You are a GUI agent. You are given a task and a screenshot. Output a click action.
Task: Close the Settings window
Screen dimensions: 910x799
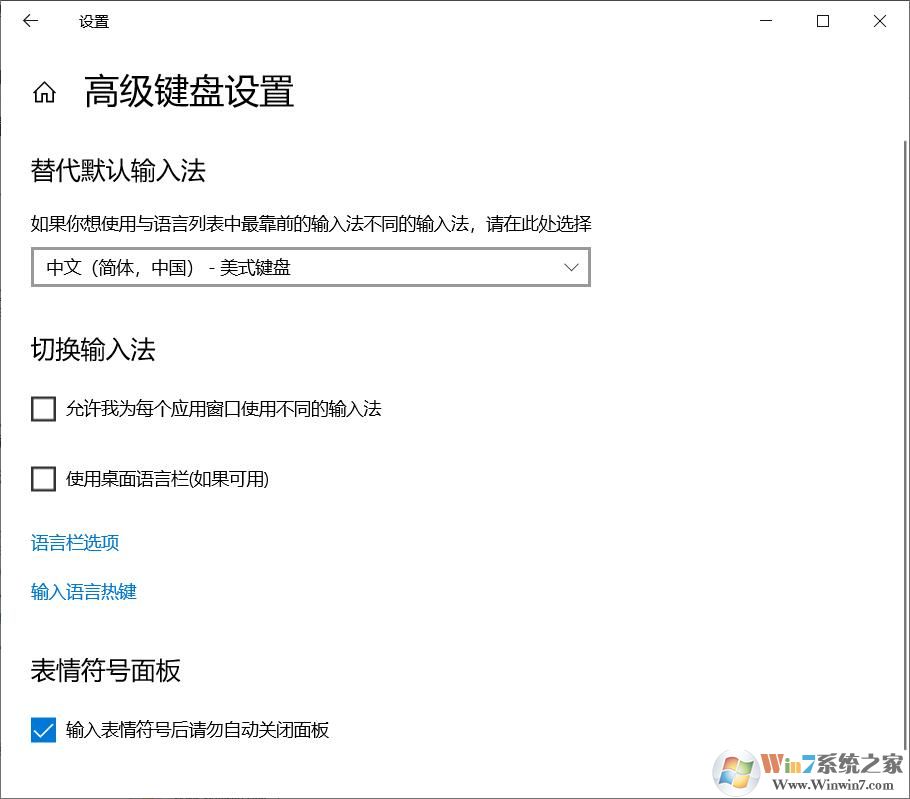pyautogui.click(x=879, y=20)
